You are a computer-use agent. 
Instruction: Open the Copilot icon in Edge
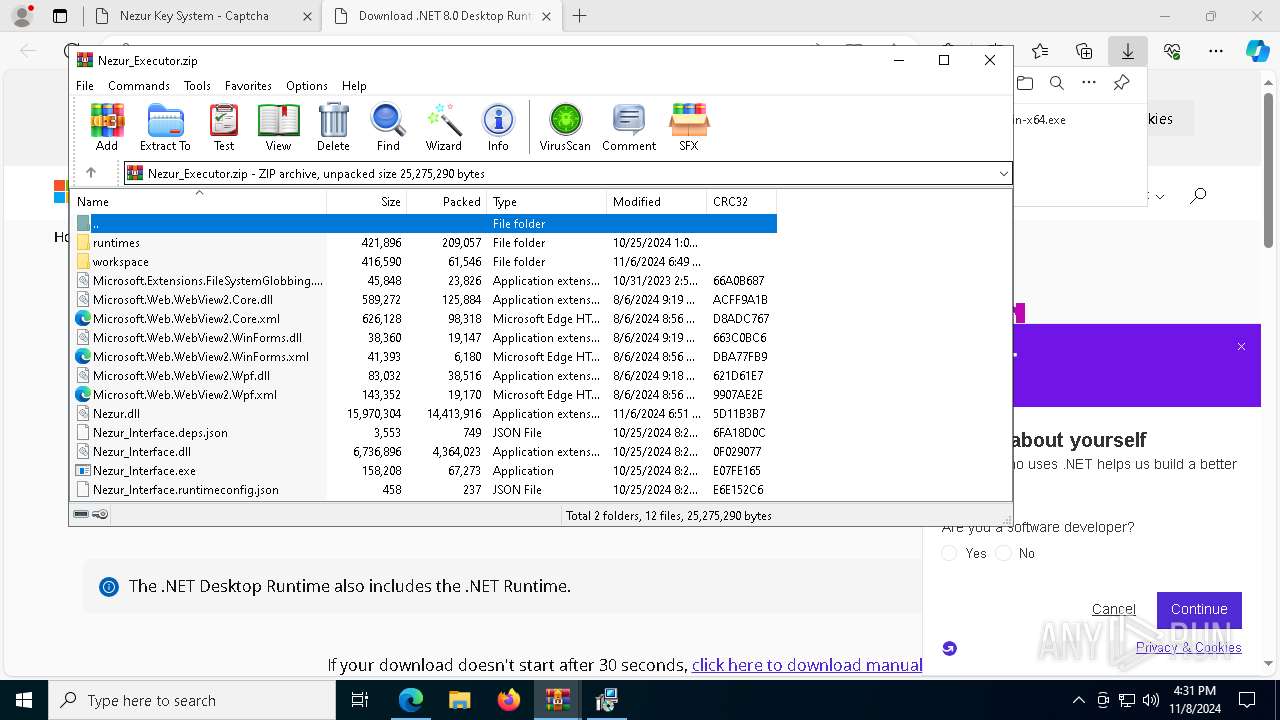1257,51
